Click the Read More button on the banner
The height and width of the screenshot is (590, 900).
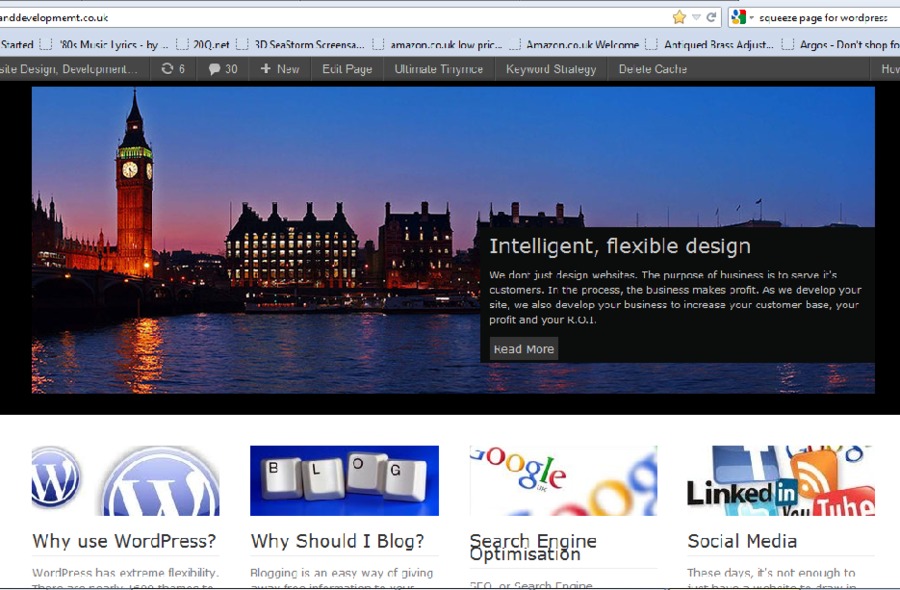(523, 348)
